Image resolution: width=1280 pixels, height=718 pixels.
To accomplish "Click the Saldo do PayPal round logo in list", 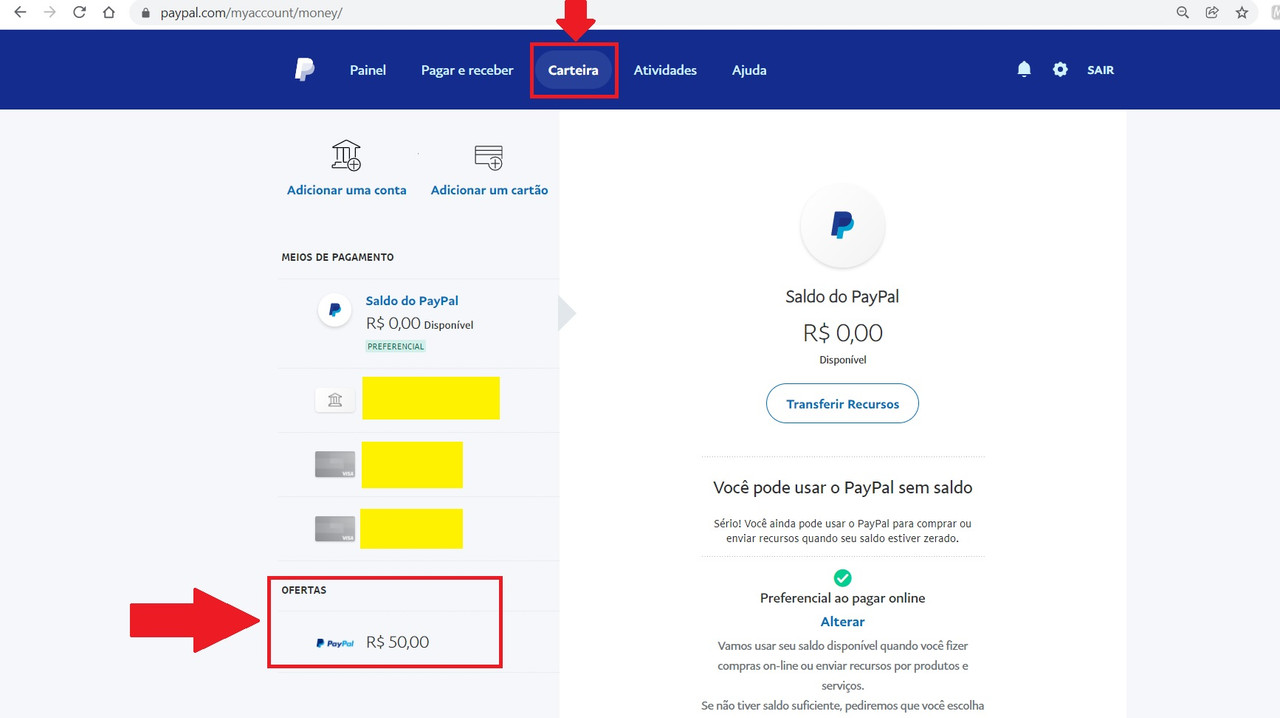I will tap(335, 310).
